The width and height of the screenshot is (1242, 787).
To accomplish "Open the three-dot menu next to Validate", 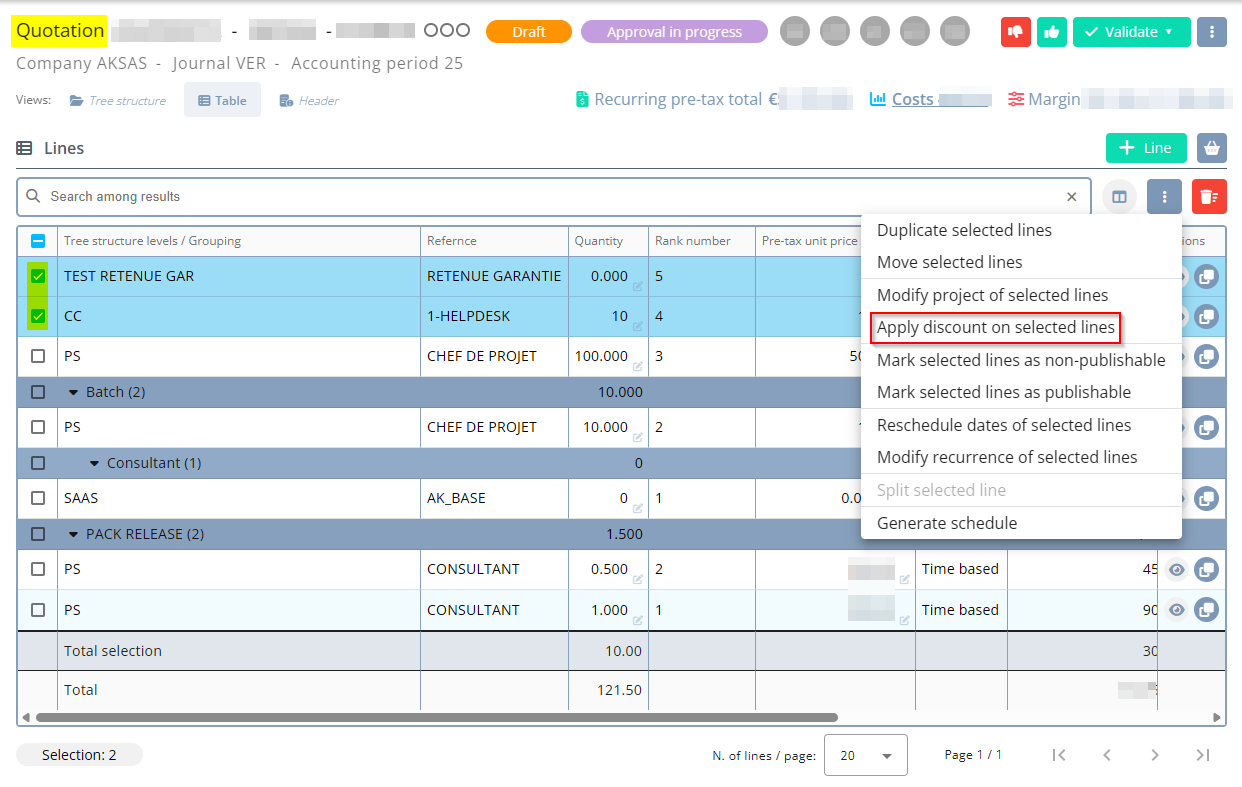I will coord(1211,32).
